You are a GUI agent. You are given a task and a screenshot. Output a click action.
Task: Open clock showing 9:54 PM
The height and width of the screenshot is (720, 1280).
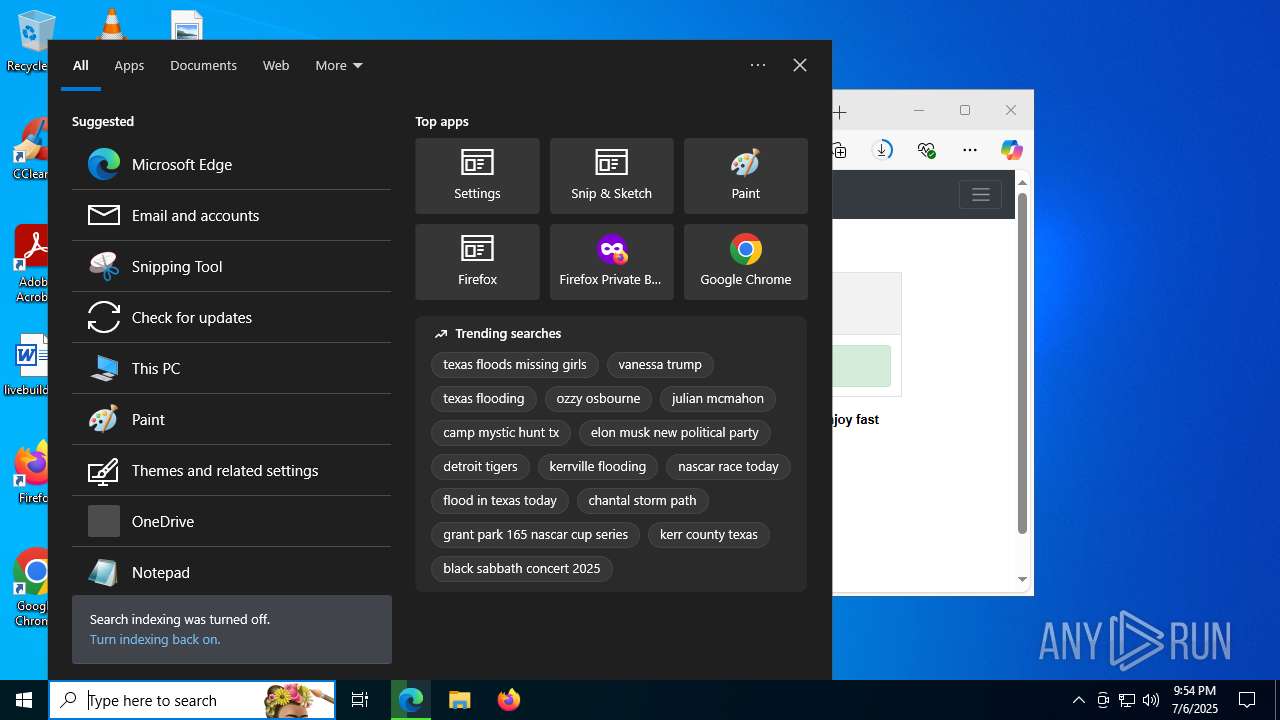click(1195, 700)
